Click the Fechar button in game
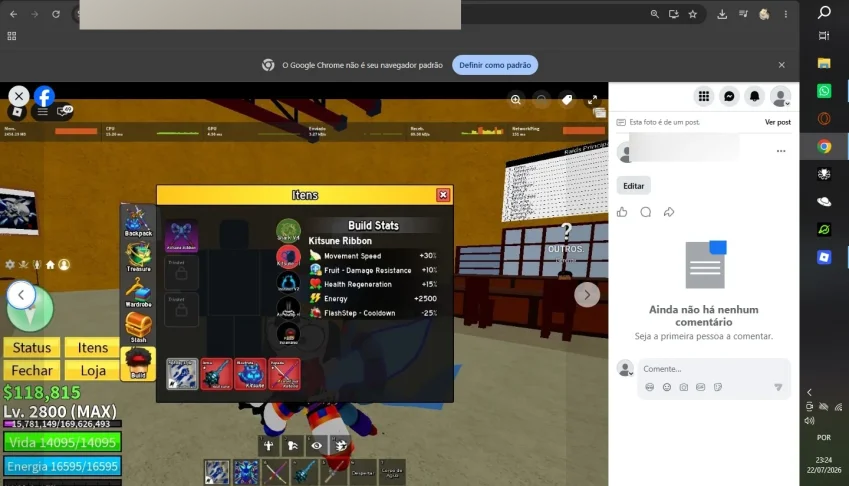 (x=31, y=370)
